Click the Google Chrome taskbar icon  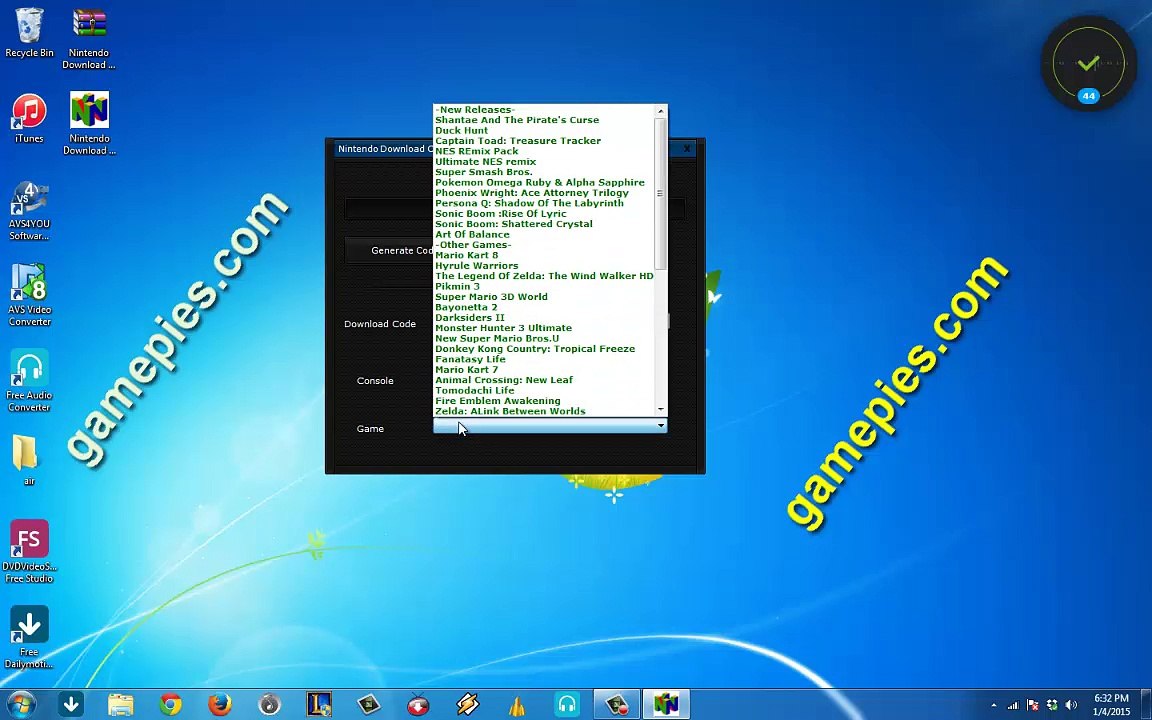coord(170,705)
